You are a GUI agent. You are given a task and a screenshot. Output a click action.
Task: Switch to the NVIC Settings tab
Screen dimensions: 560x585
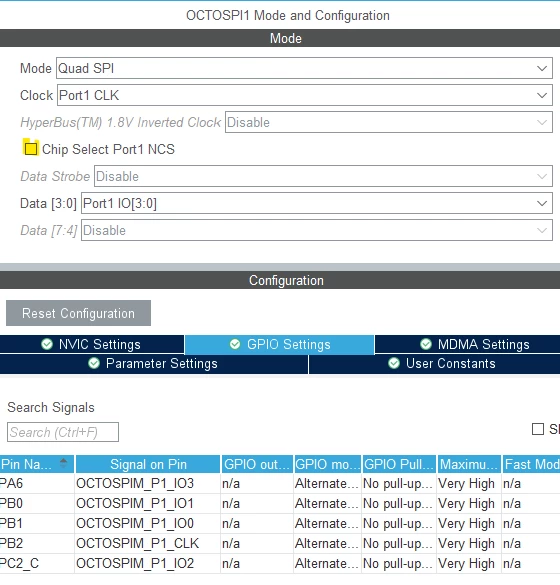click(x=92, y=344)
